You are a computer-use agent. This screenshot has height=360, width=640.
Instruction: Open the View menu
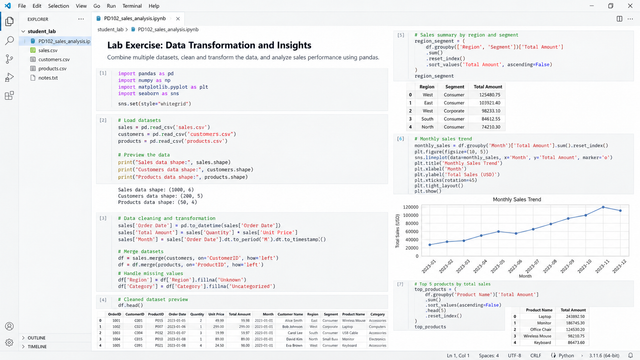pyautogui.click(x=81, y=6)
